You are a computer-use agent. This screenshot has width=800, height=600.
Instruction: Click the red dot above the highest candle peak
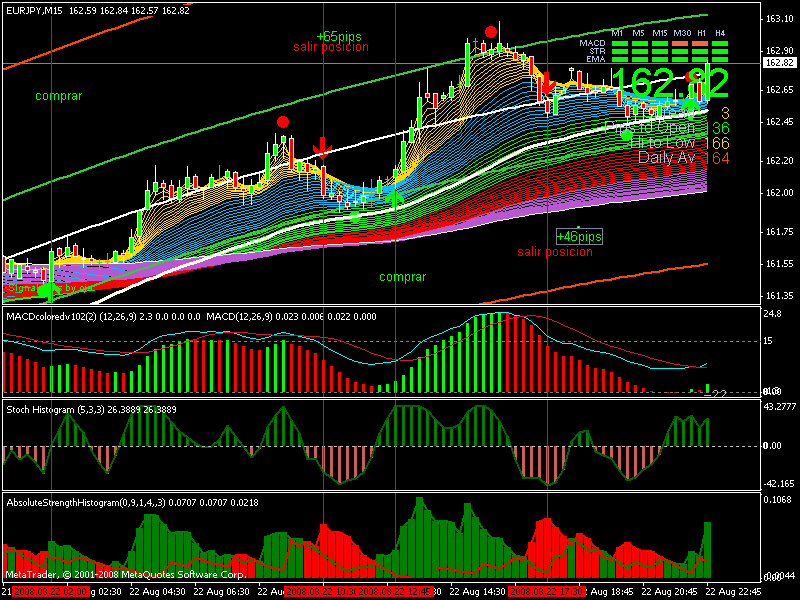point(490,32)
